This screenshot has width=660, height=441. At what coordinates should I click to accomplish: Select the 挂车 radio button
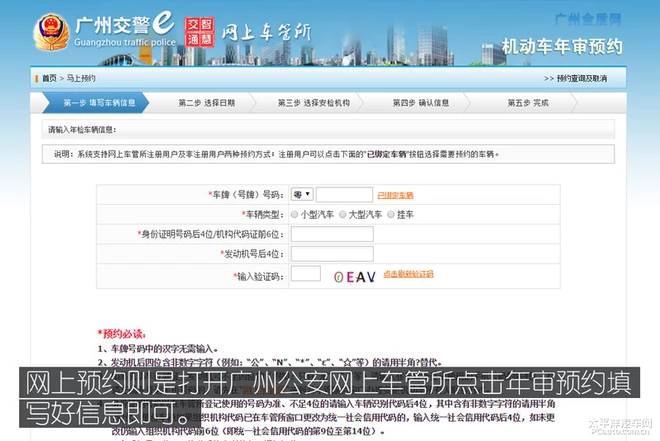point(393,214)
